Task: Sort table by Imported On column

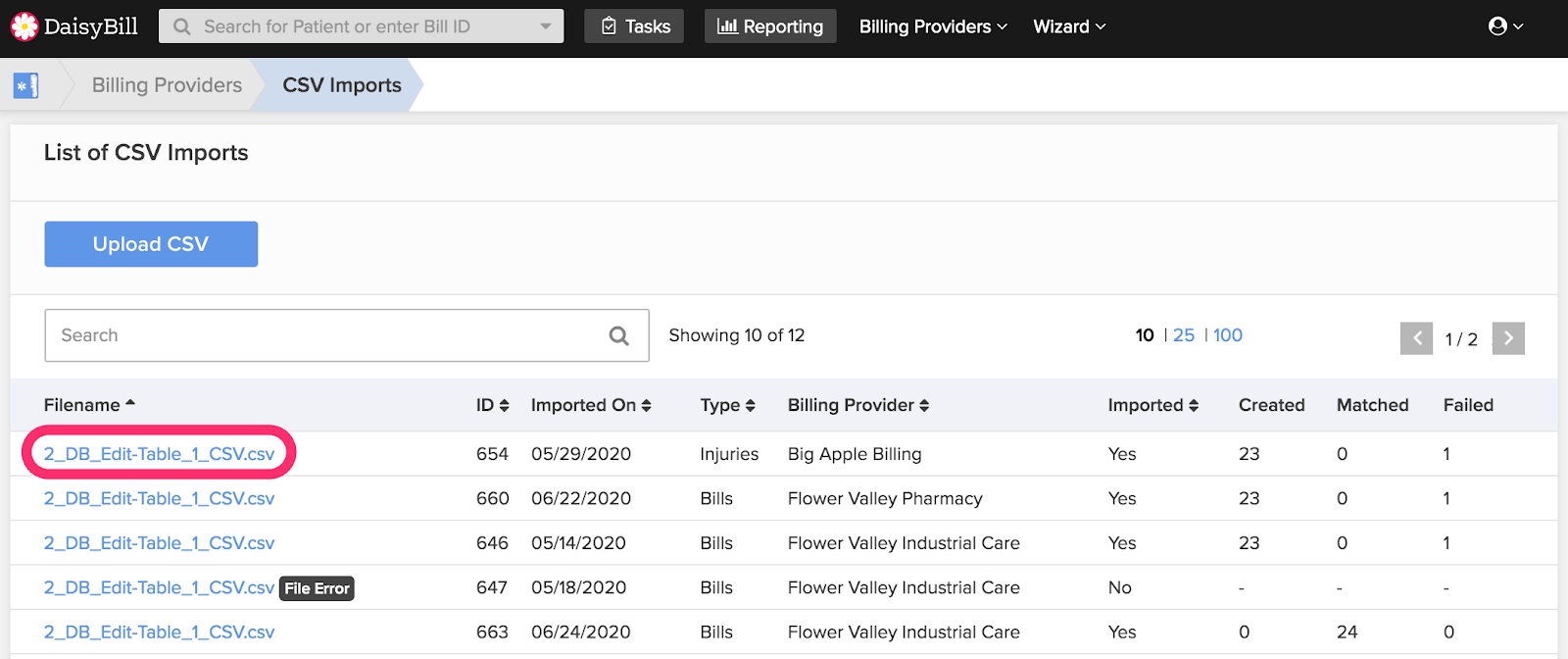Action: (591, 405)
